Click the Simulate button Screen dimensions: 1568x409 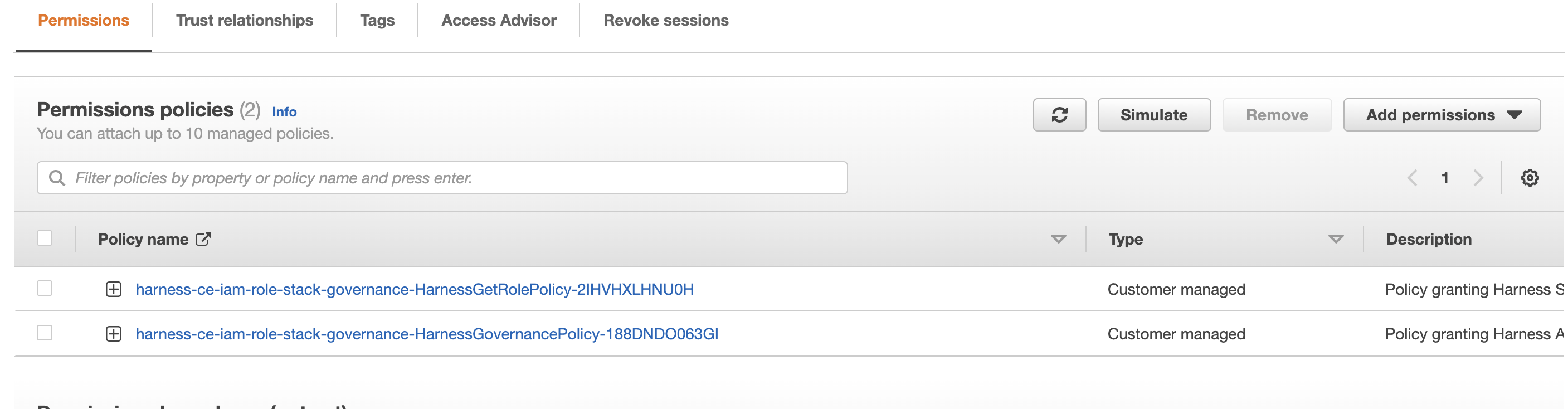point(1153,115)
